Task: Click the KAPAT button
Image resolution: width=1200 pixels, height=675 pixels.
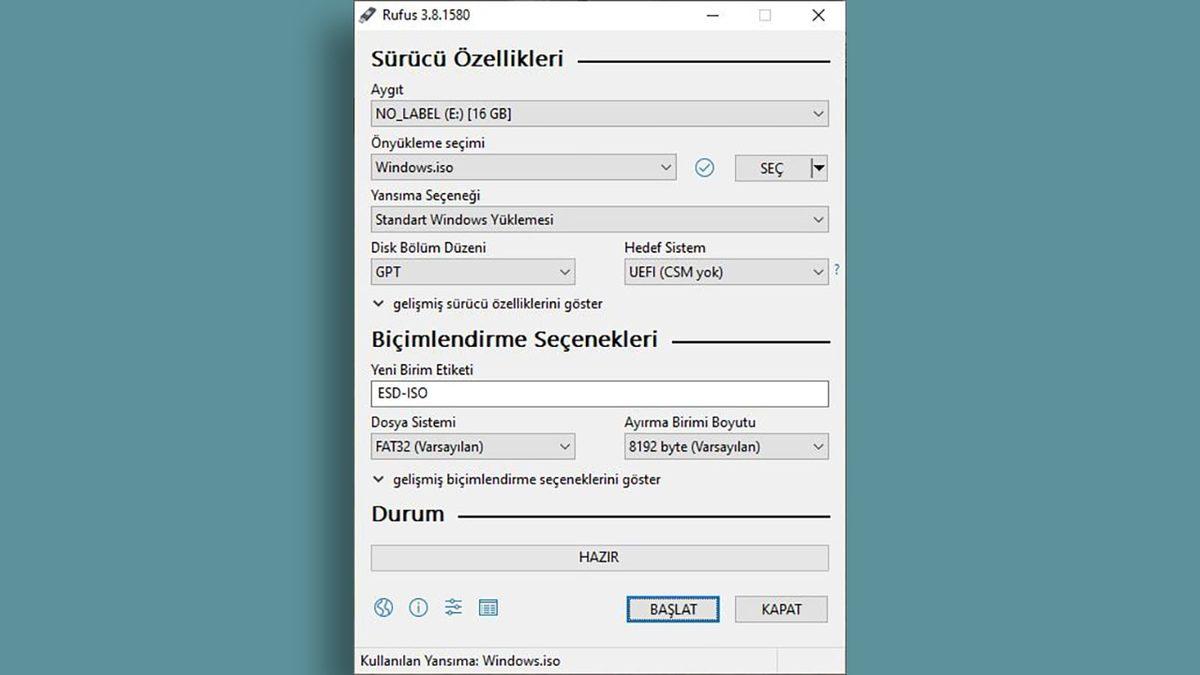Action: 781,608
